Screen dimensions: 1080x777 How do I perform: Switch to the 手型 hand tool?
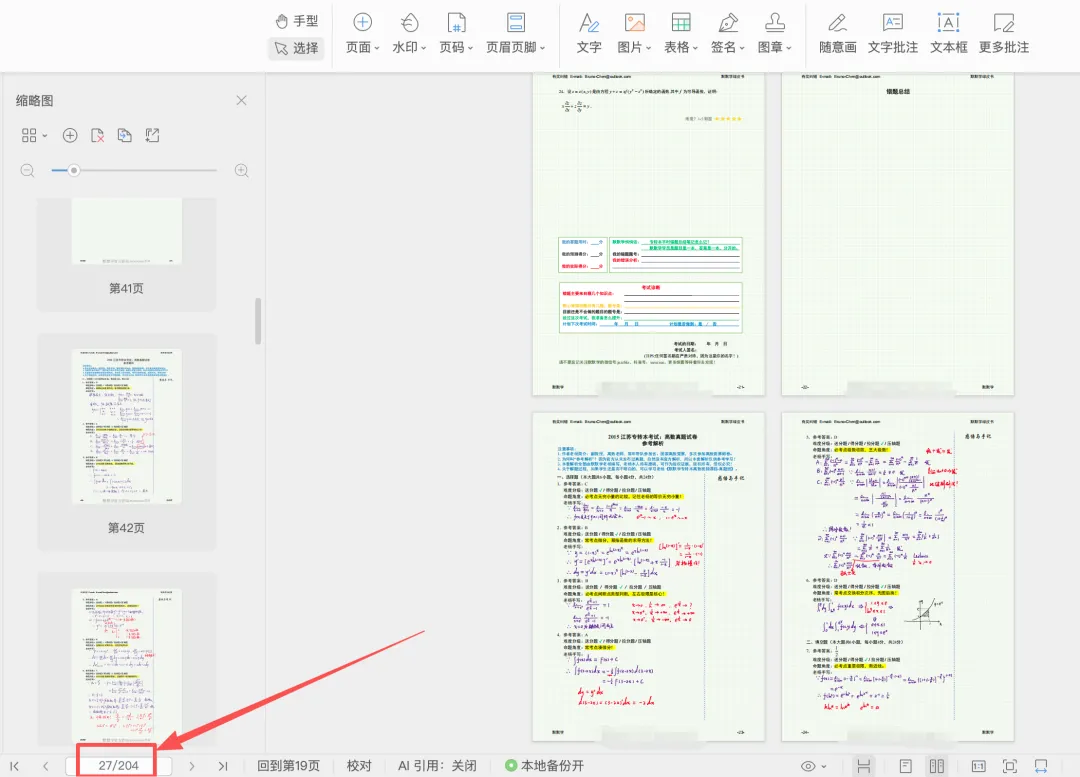pos(297,21)
